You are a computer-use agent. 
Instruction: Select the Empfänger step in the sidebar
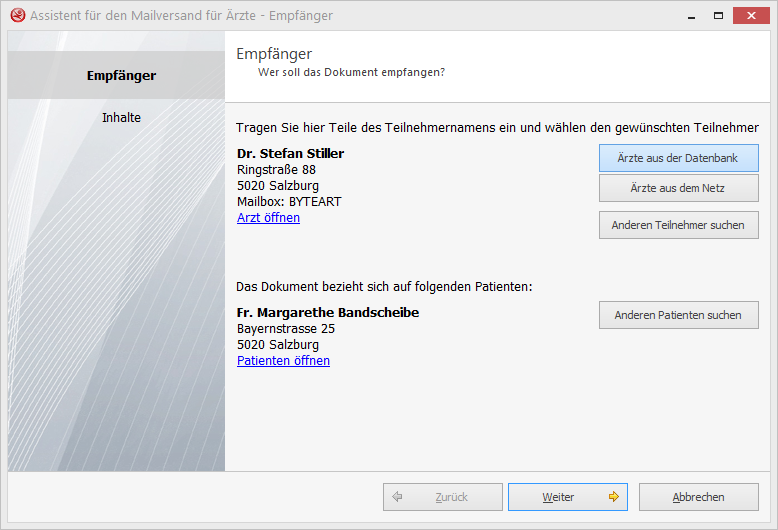121,76
